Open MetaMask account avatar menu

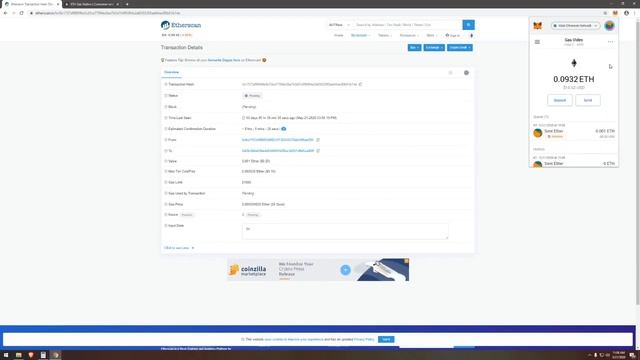point(609,26)
